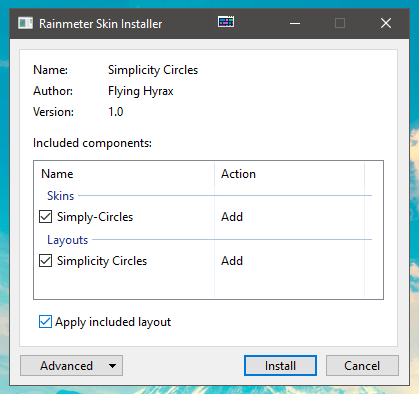Image resolution: width=419 pixels, height=394 pixels.
Task: Select the Skins group header
Action: 60,196
